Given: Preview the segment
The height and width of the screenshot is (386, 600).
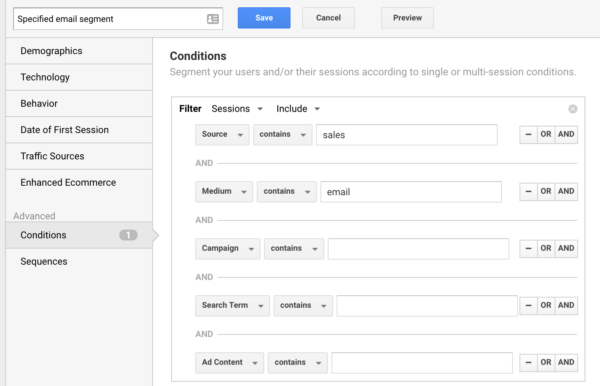Looking at the screenshot, I should [x=407, y=18].
